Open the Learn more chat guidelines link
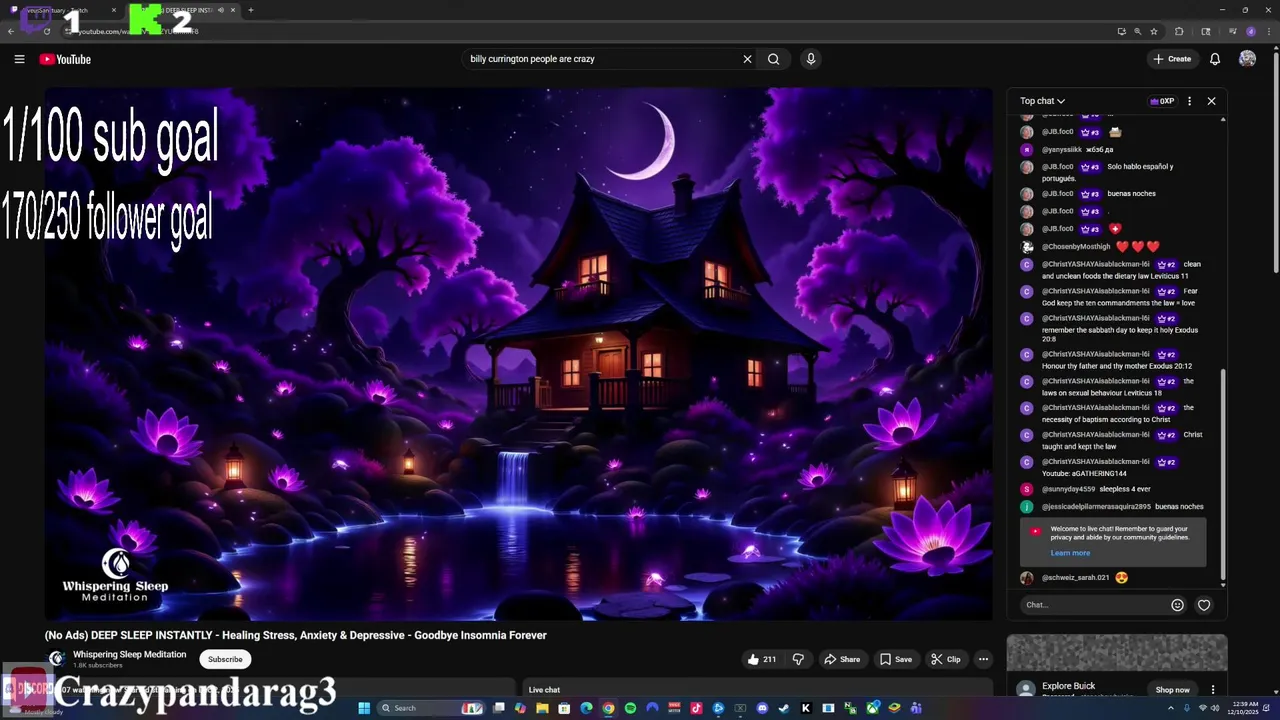 click(x=1070, y=553)
